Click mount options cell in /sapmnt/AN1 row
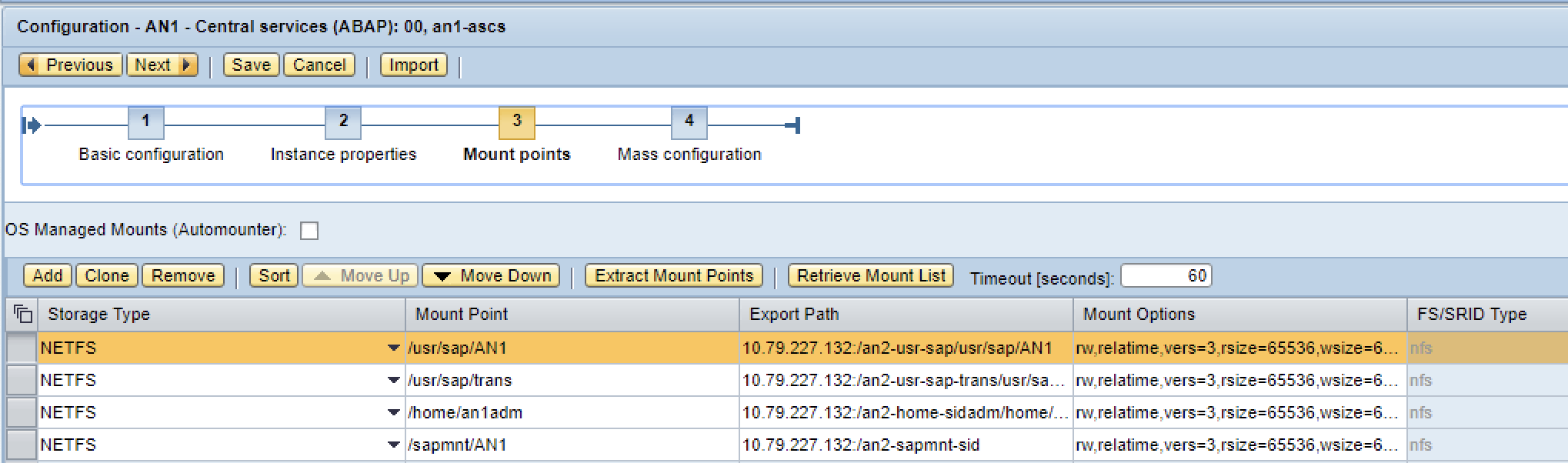 coord(1240,445)
